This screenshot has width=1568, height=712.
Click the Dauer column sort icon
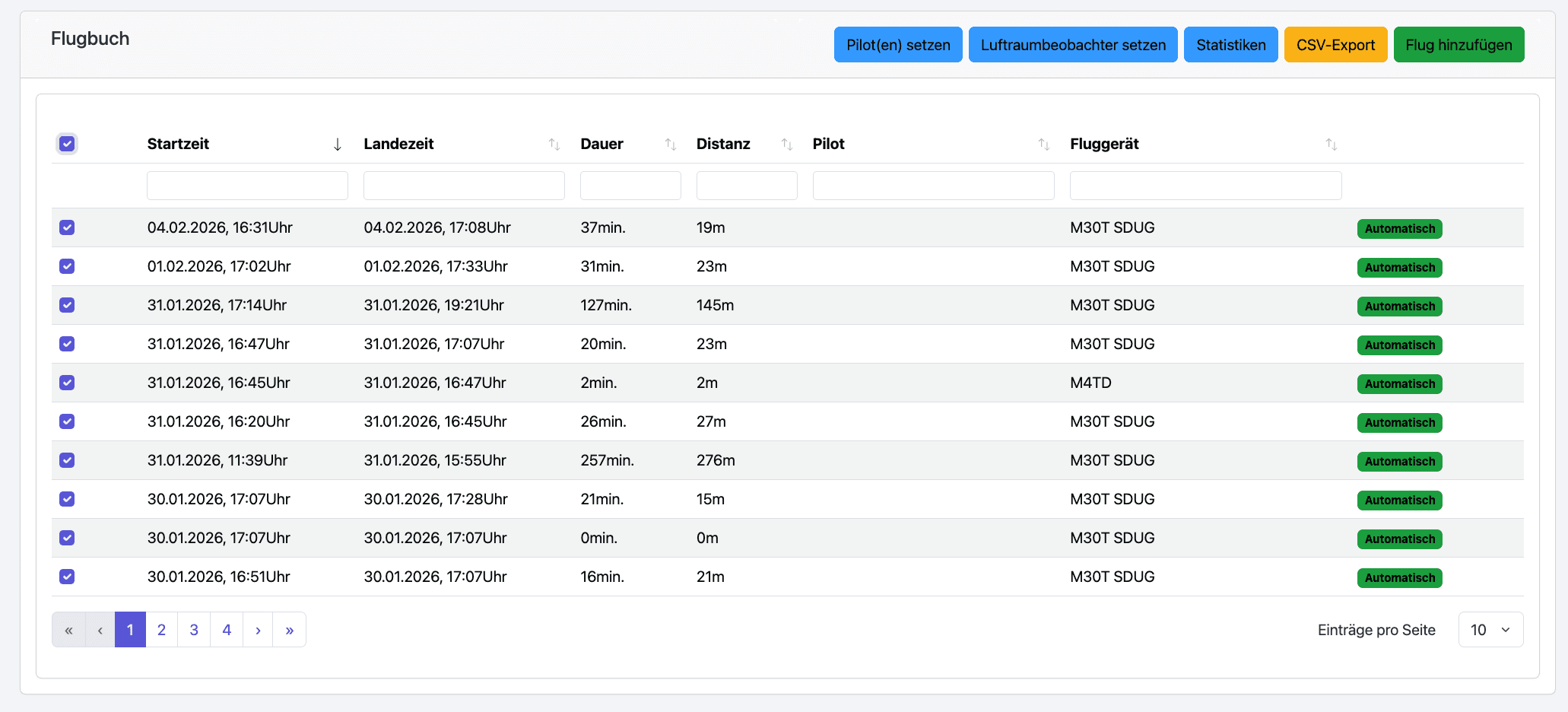point(670,145)
